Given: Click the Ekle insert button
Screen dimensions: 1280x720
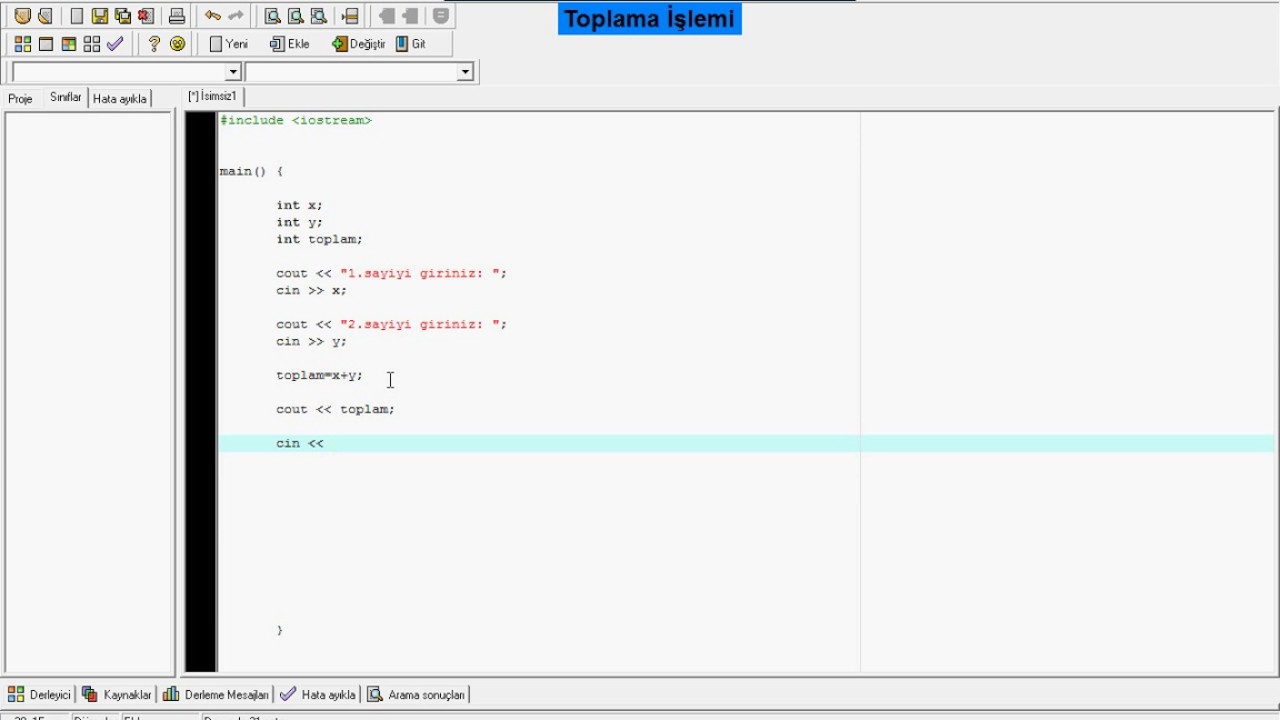Looking at the screenshot, I should click(290, 44).
